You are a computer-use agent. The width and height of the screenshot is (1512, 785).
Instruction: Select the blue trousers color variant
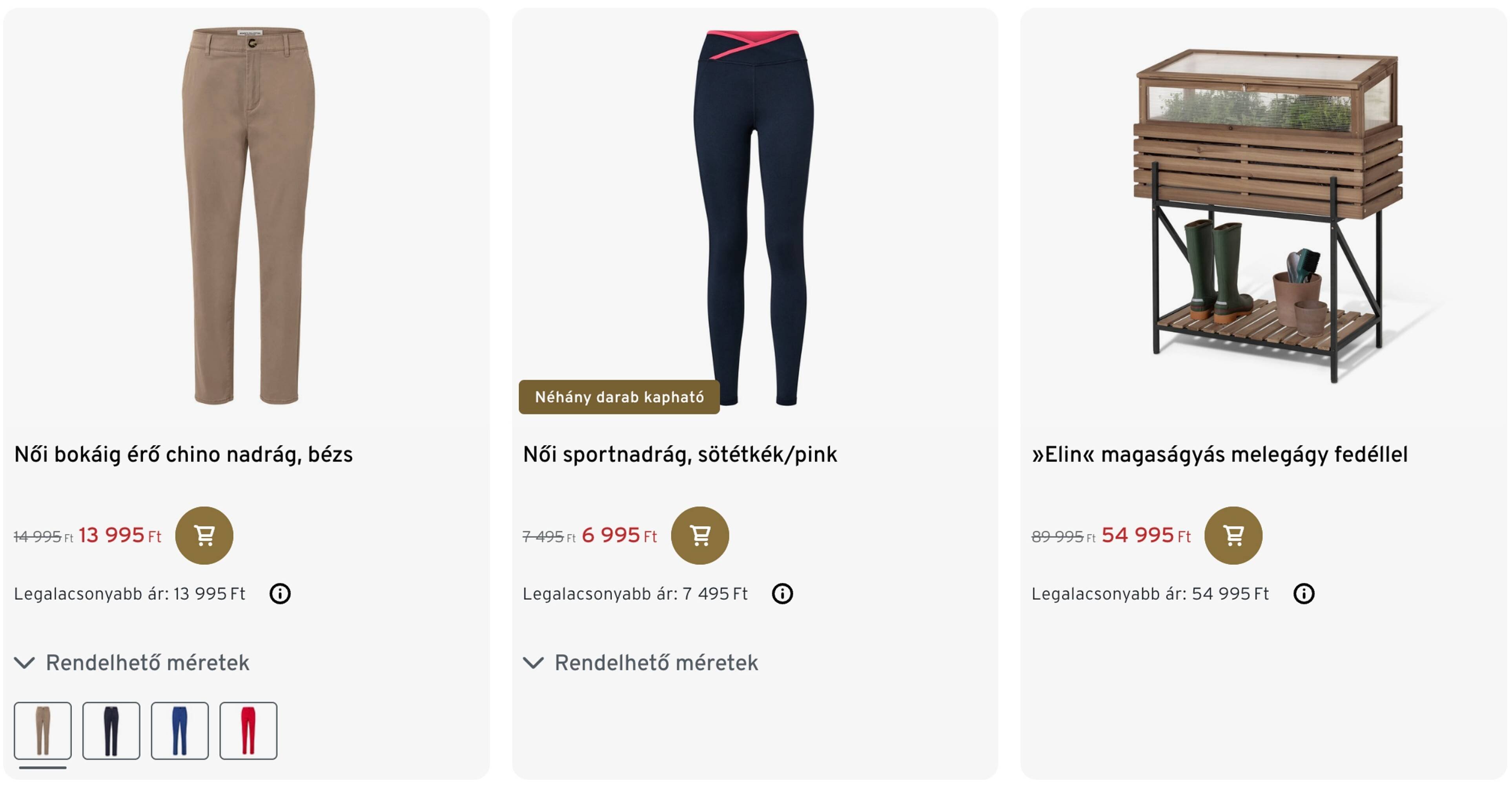pos(180,730)
